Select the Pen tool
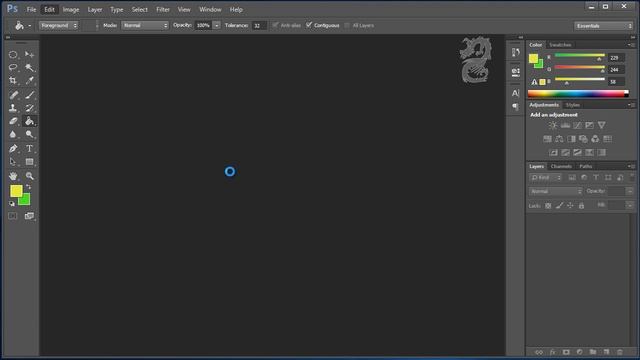Image resolution: width=640 pixels, height=360 pixels. click(x=13, y=149)
